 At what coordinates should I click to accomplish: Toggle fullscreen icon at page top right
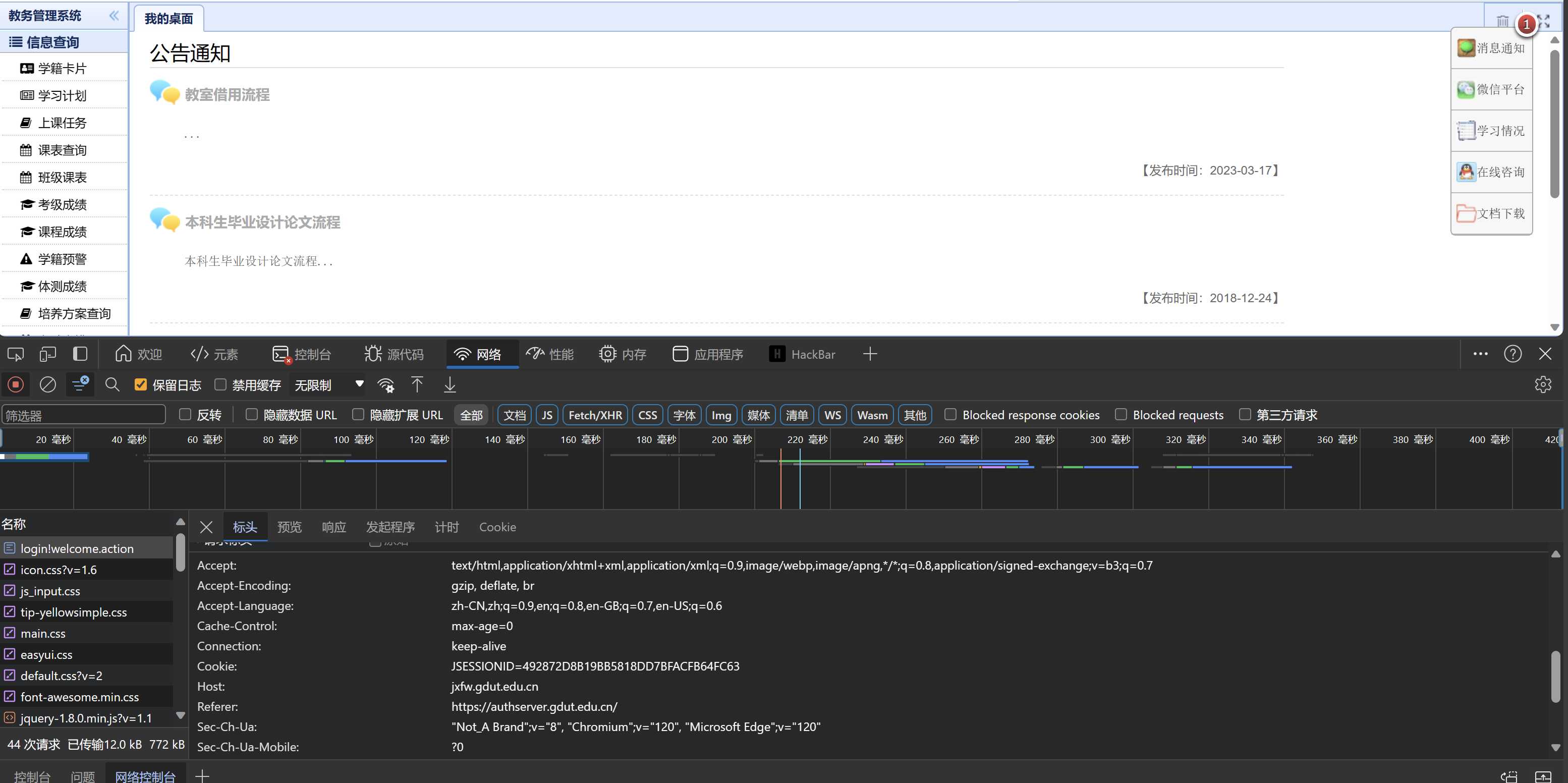1544,21
